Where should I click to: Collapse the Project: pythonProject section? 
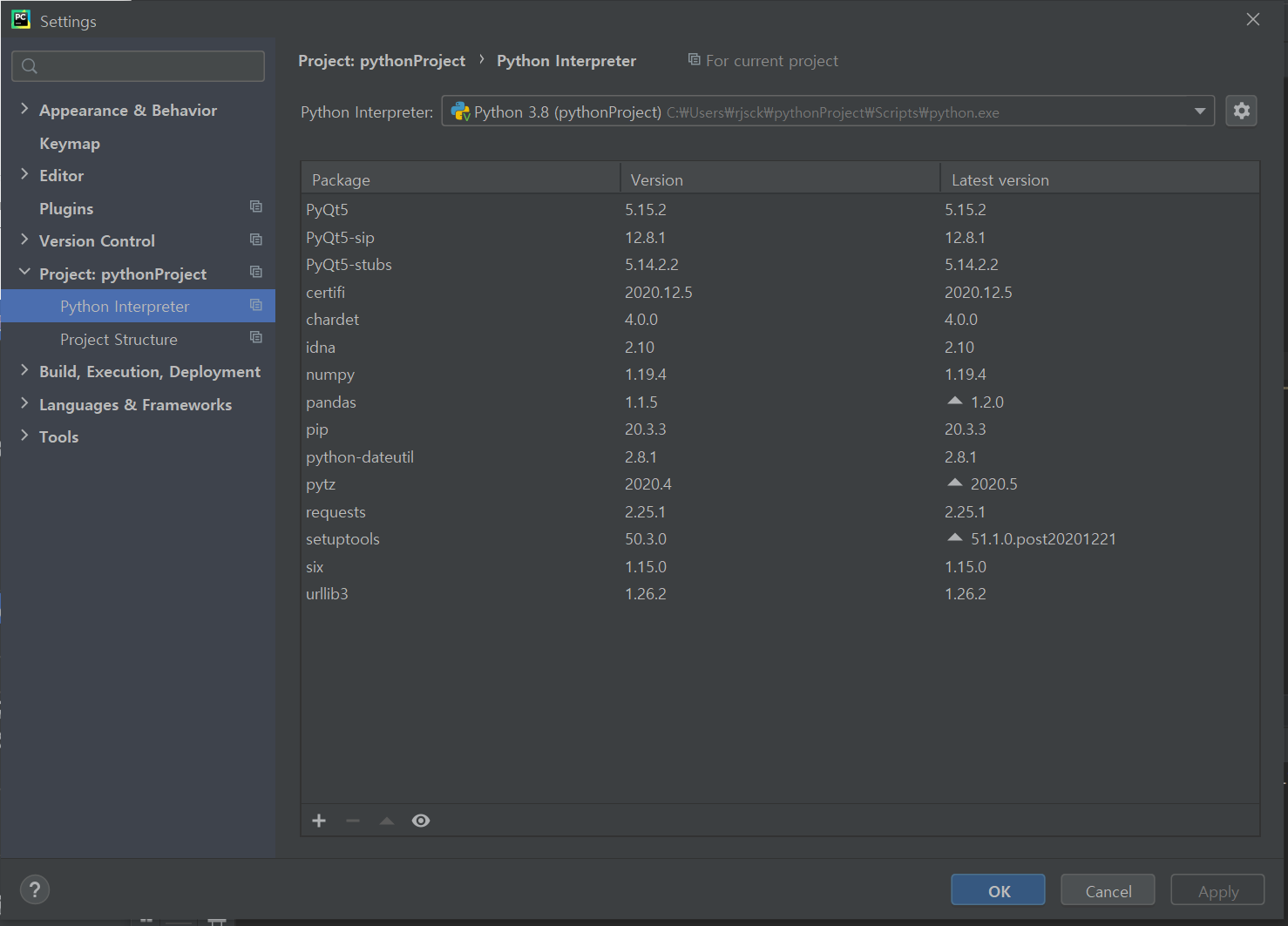24,273
